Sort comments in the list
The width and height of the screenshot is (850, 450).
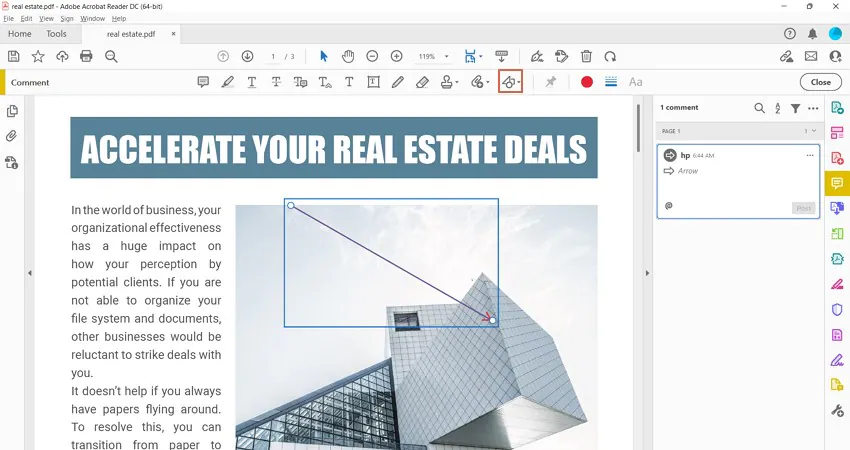(x=777, y=108)
